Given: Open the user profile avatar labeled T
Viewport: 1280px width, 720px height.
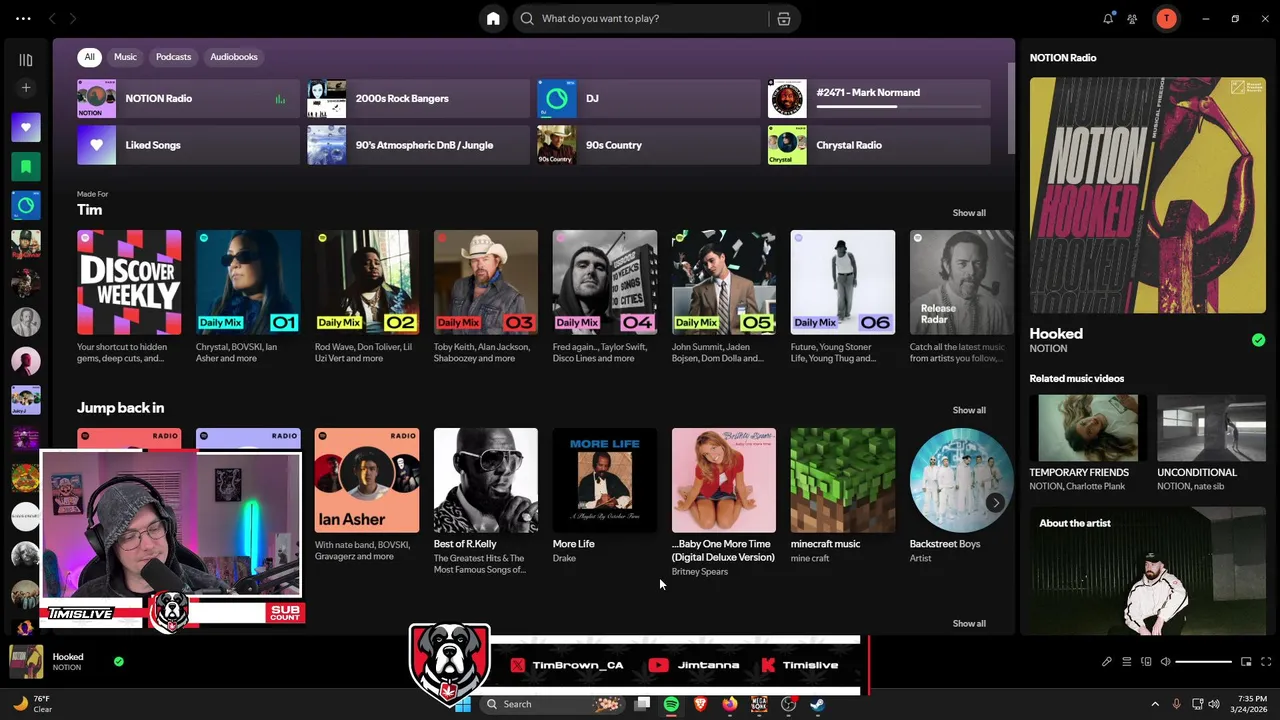Looking at the screenshot, I should [1166, 18].
